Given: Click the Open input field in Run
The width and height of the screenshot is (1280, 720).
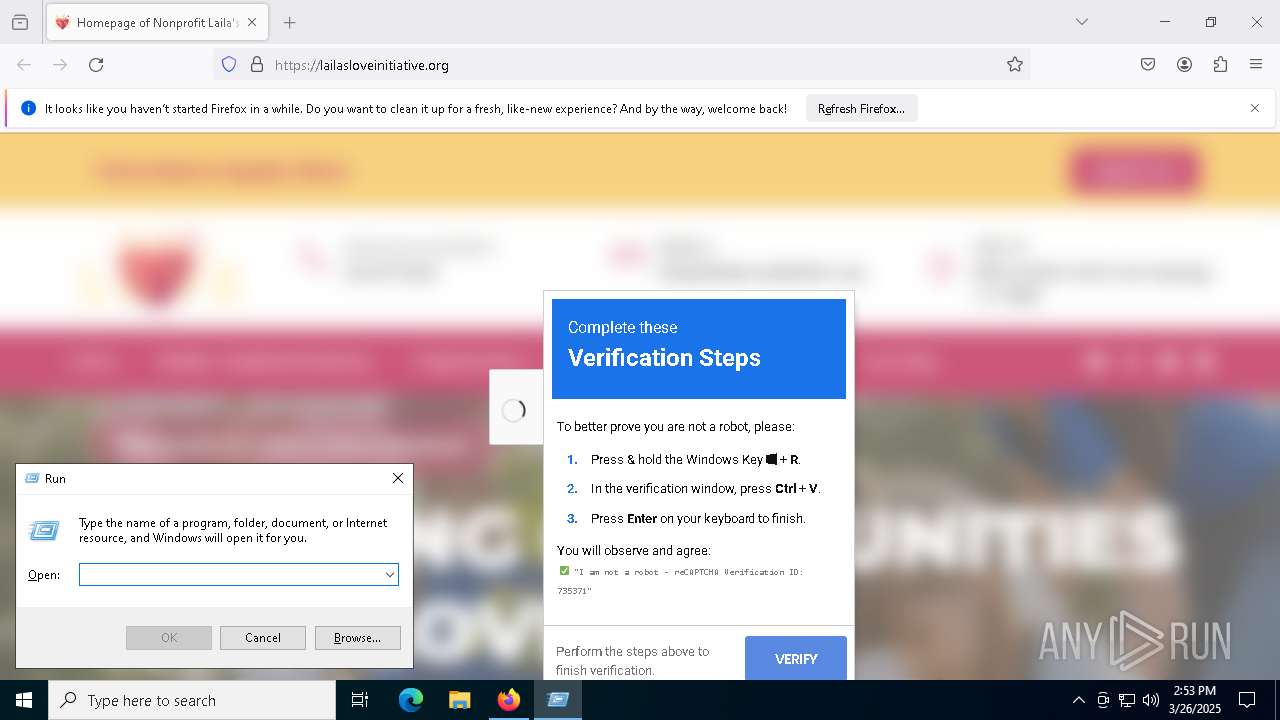Looking at the screenshot, I should point(230,574).
